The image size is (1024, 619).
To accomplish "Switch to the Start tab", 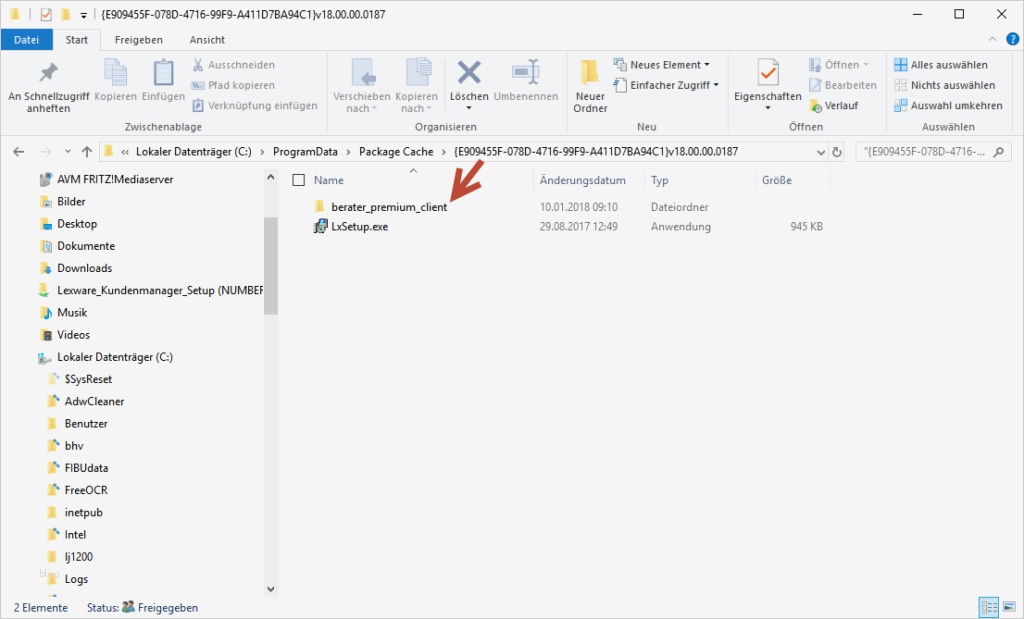I will 76,39.
